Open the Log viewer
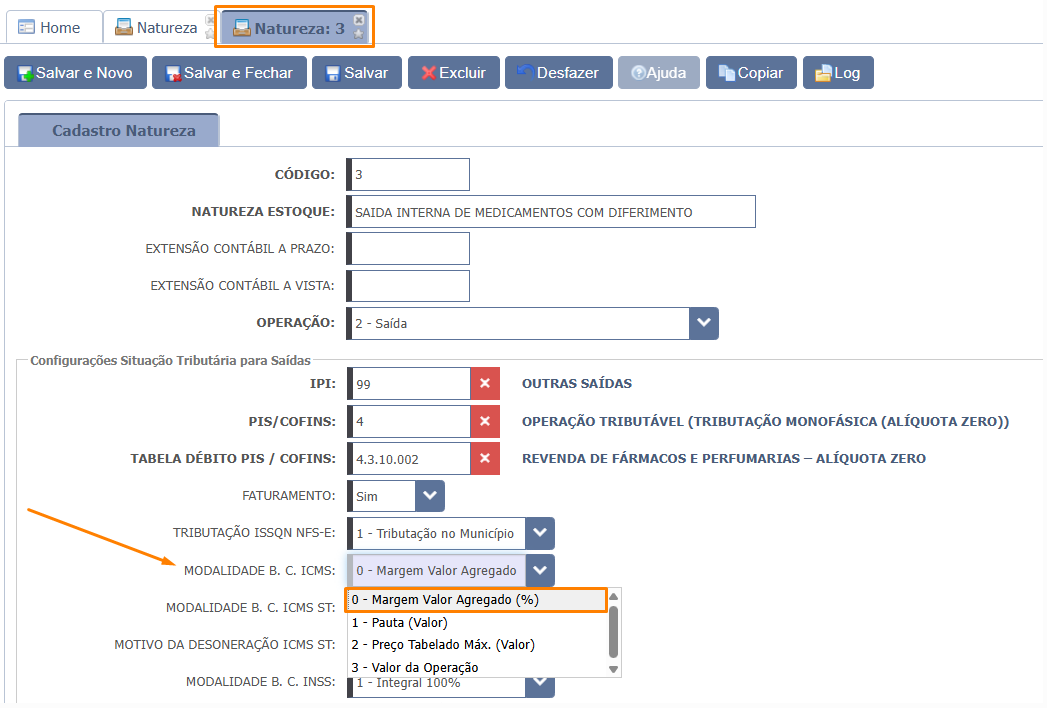Image resolution: width=1047 pixels, height=708 pixels. (838, 73)
